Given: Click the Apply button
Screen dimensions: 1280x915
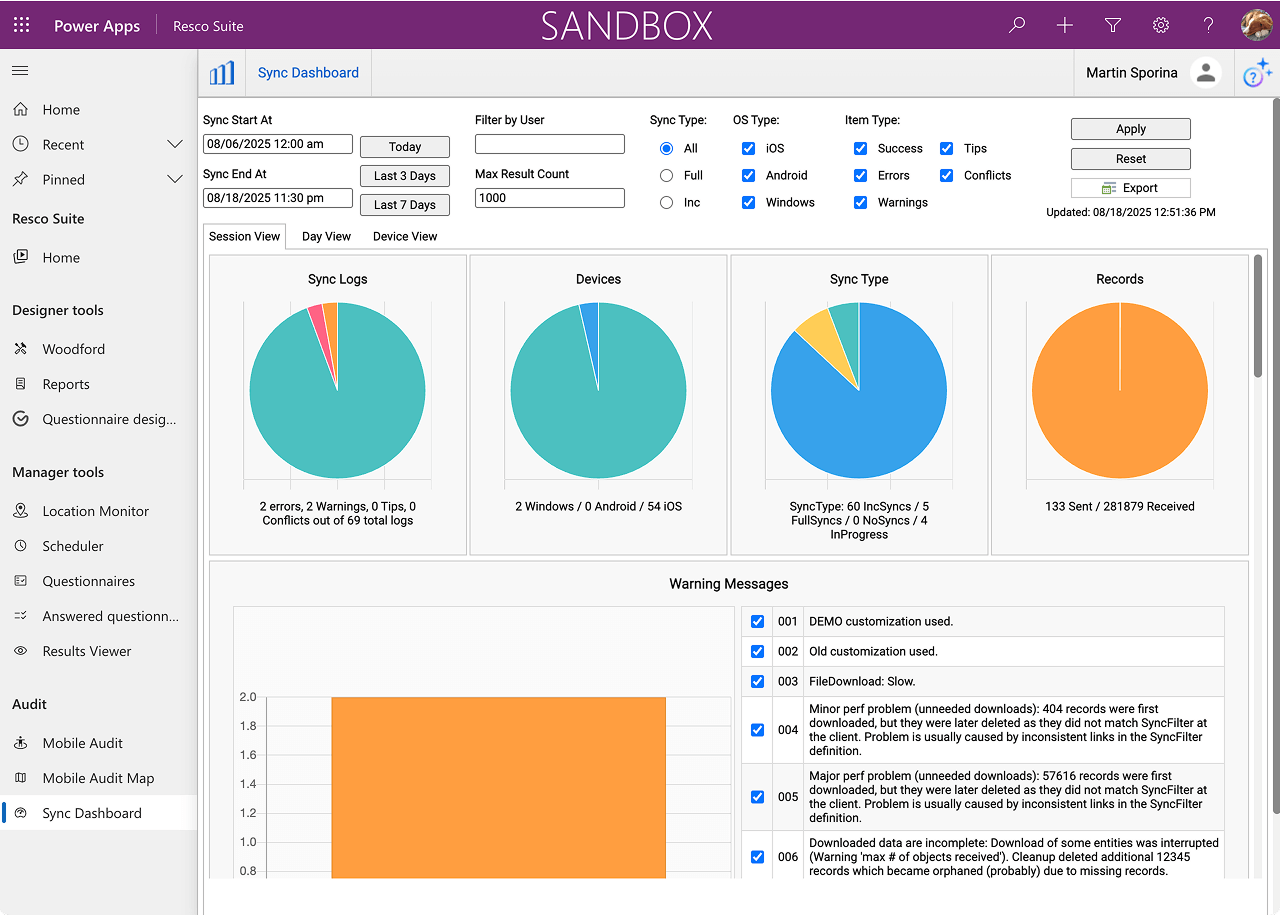Looking at the screenshot, I should [x=1130, y=129].
